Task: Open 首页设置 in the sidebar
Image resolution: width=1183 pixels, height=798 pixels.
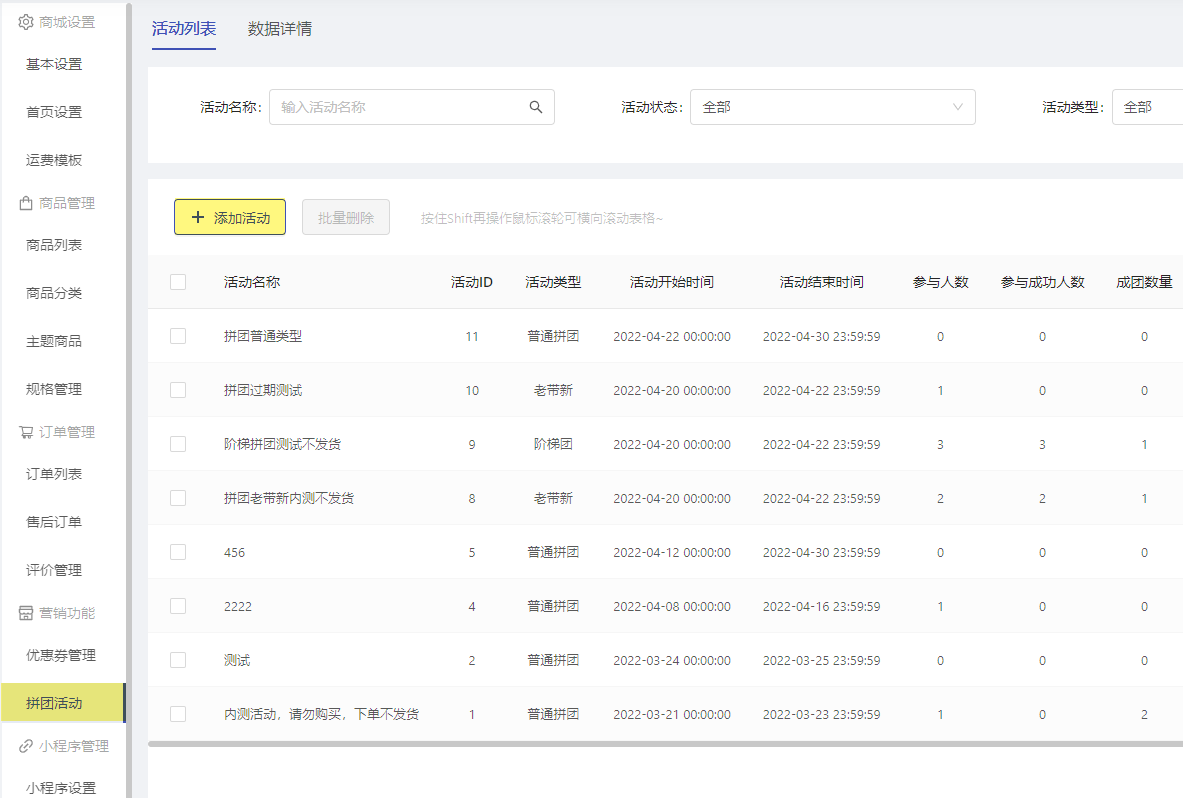Action: click(54, 112)
